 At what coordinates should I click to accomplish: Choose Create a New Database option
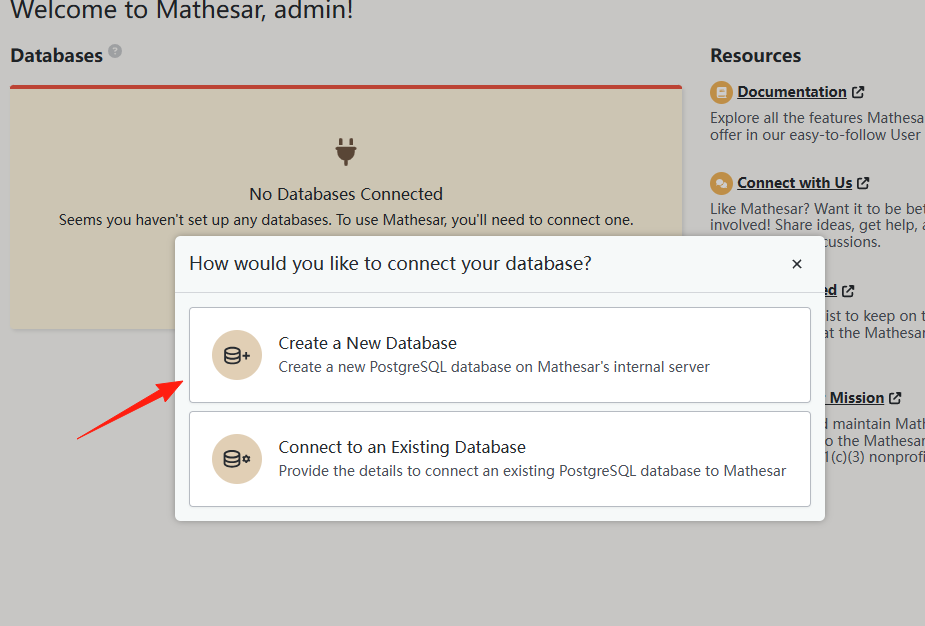[500, 355]
